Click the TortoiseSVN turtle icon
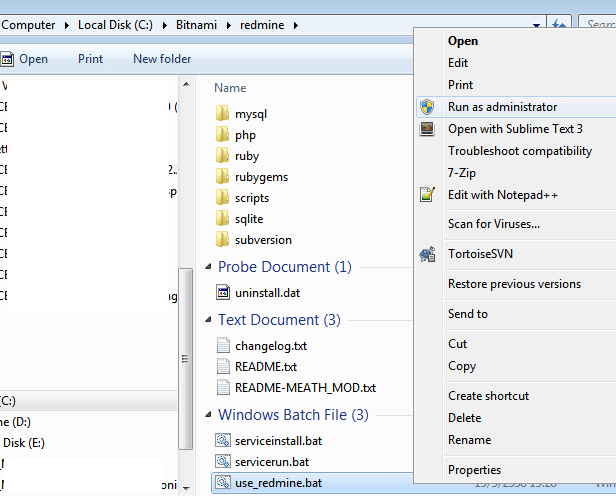This screenshot has height=496, width=616. point(427,254)
